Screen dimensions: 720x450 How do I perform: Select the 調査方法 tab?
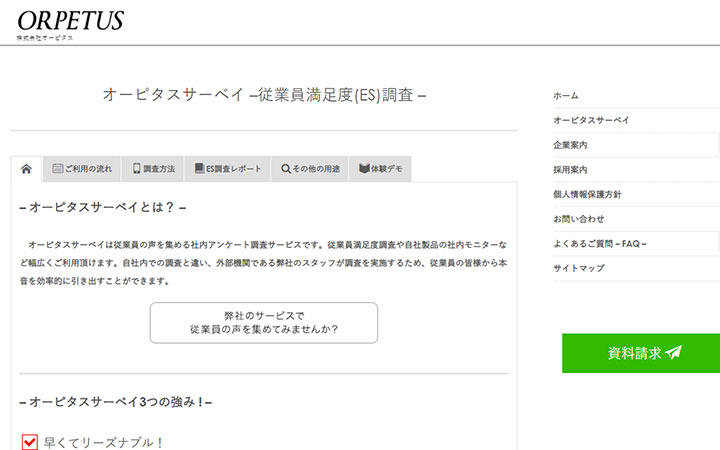pos(153,169)
